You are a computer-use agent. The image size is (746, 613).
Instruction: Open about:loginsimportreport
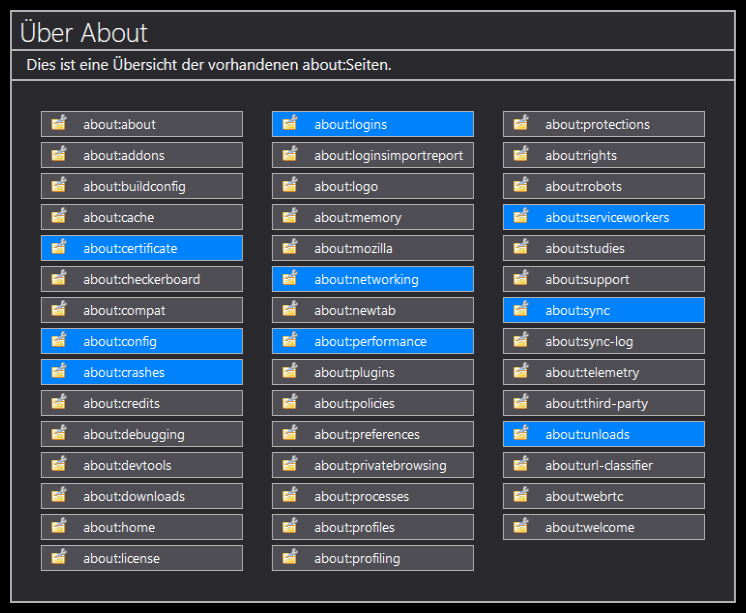coord(373,155)
